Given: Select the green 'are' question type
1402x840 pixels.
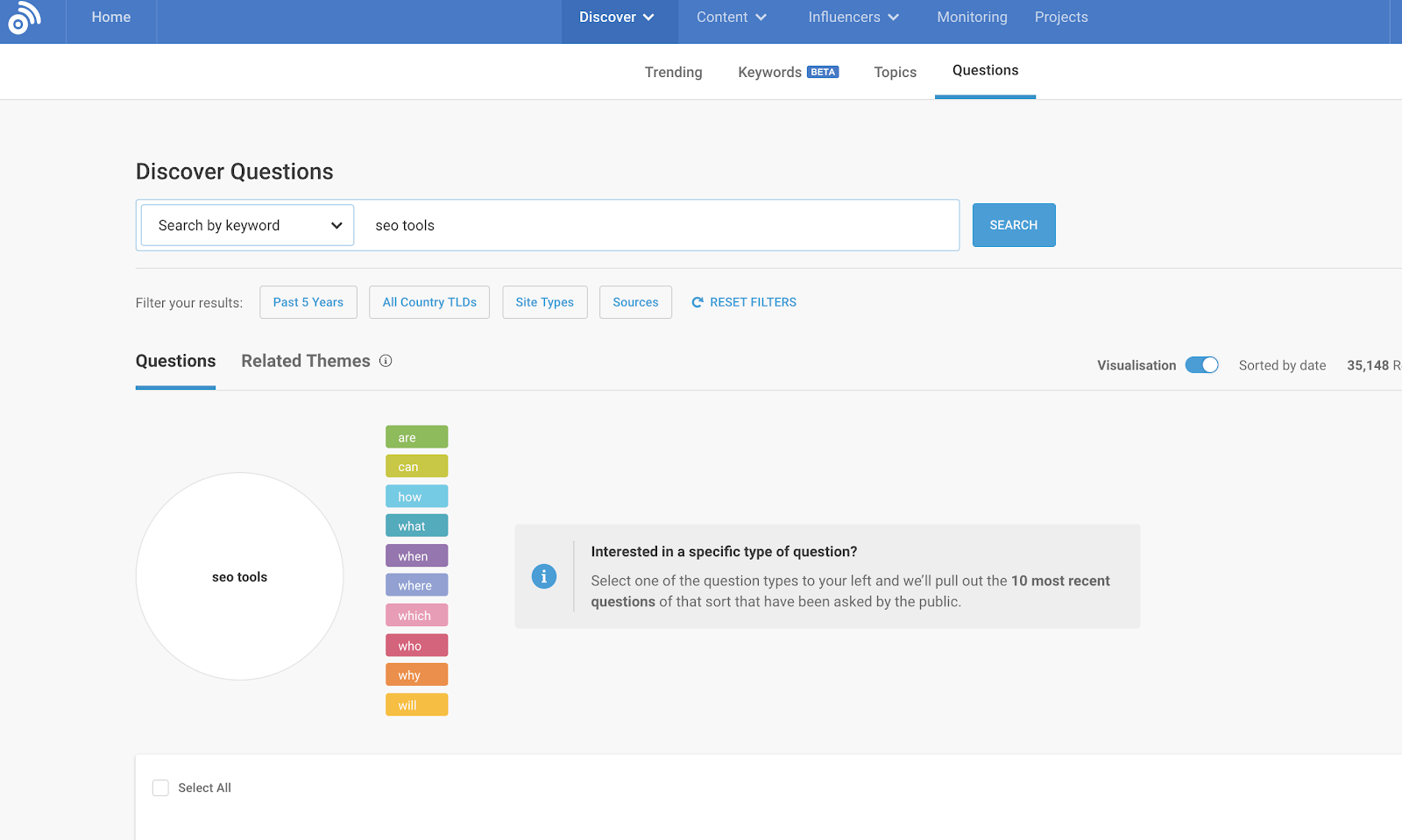Looking at the screenshot, I should click(417, 437).
